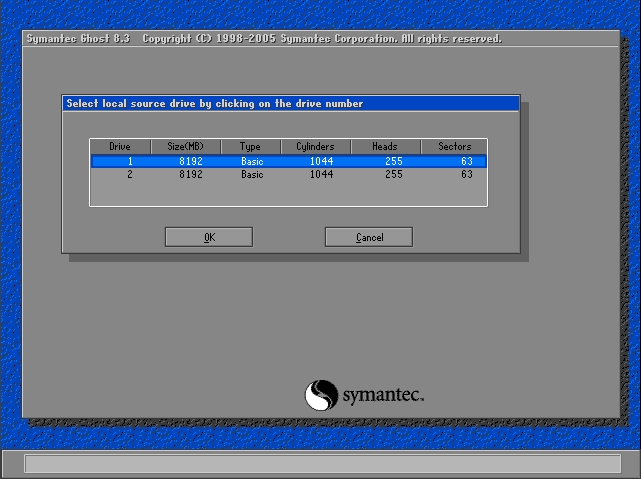
Task: Click the Symantec yin-yang logo icon
Action: [x=321, y=395]
